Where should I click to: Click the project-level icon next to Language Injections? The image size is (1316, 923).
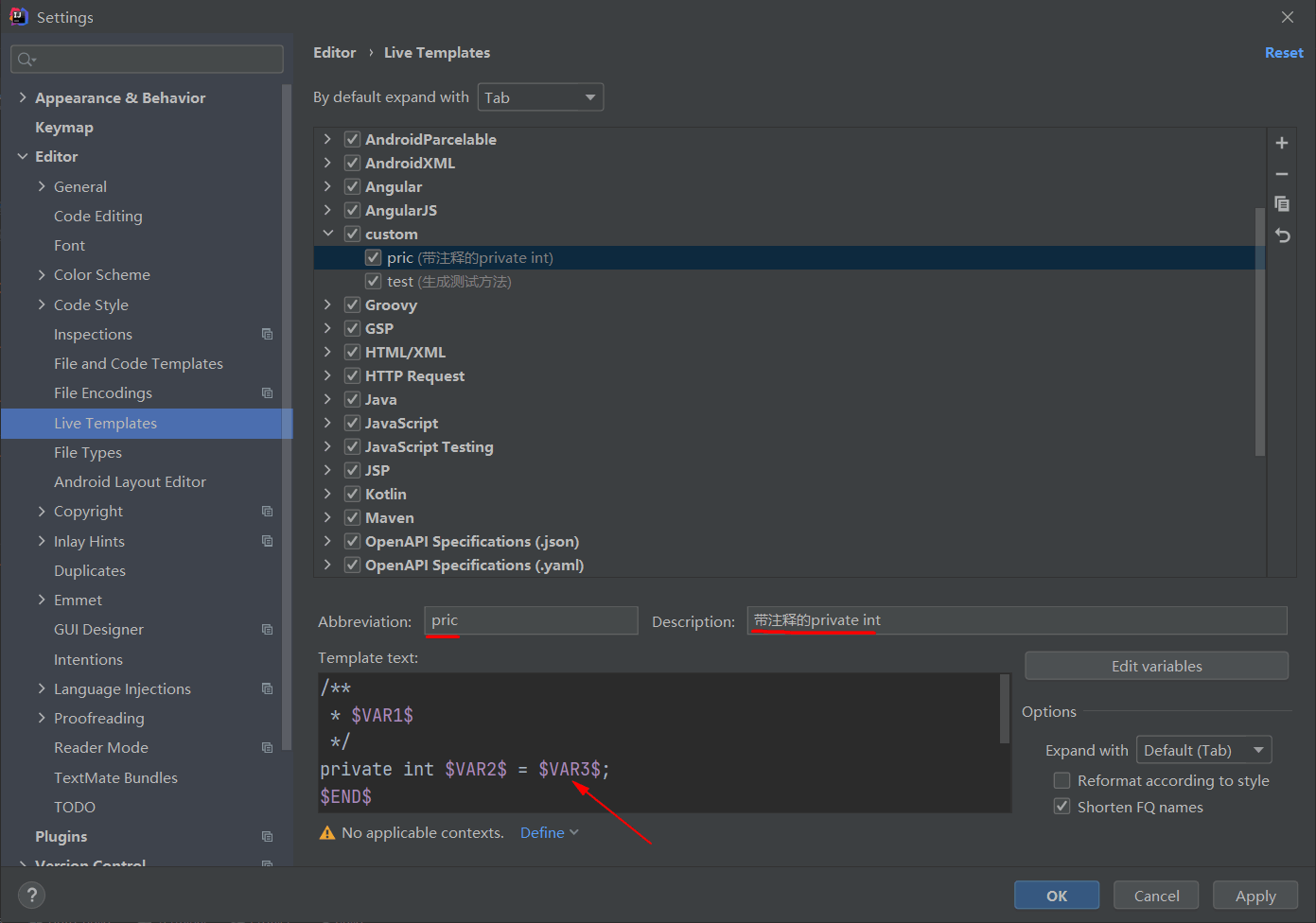point(267,688)
